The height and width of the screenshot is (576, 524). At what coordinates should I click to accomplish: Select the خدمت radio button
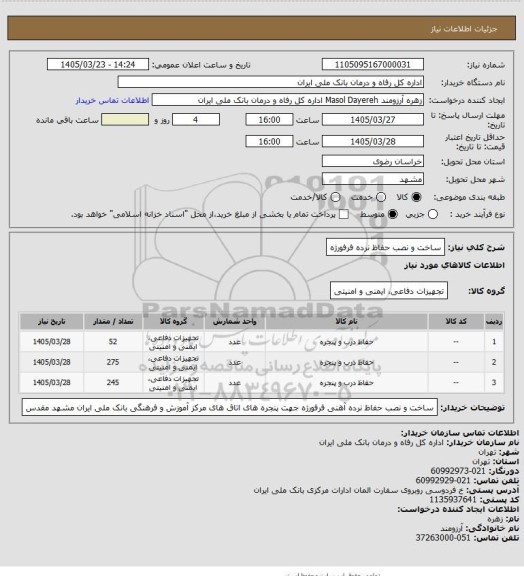click(381, 197)
